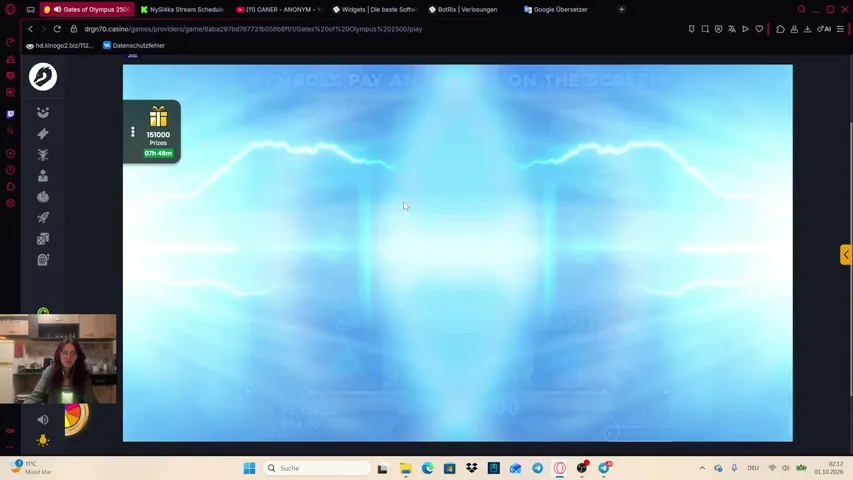Open browser tab search magnifier
The height and width of the screenshot is (480, 853).
[801, 9]
